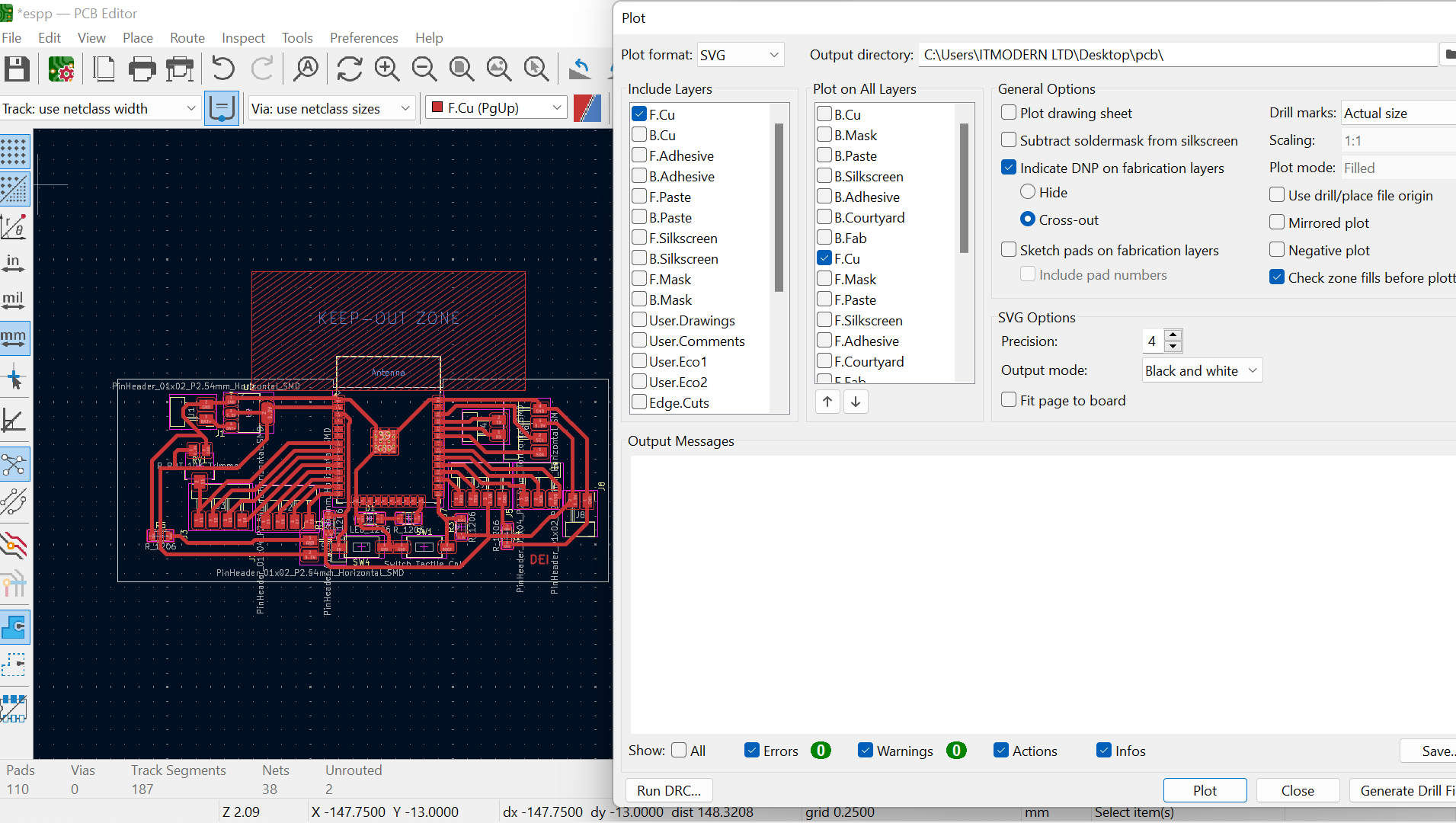Enable Negative plot checkbox

1277,250
